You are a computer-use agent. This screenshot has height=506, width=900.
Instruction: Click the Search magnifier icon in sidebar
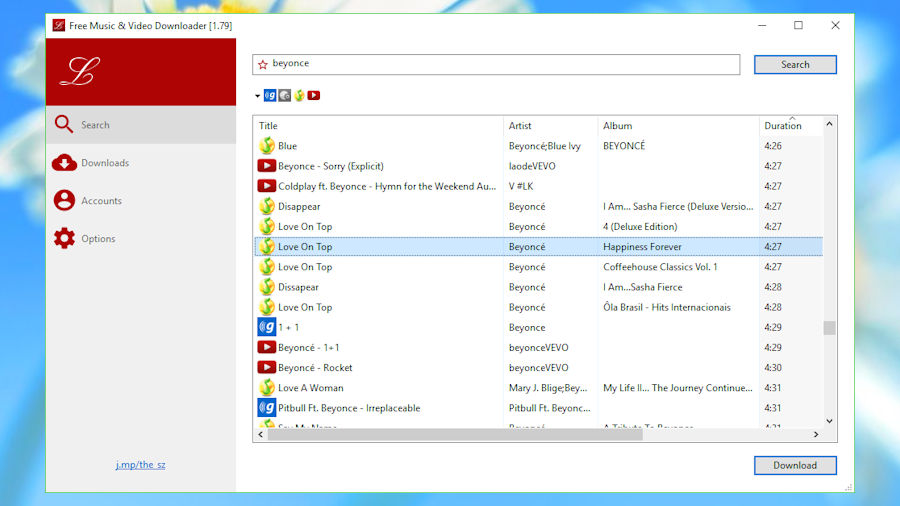pyautogui.click(x=64, y=124)
